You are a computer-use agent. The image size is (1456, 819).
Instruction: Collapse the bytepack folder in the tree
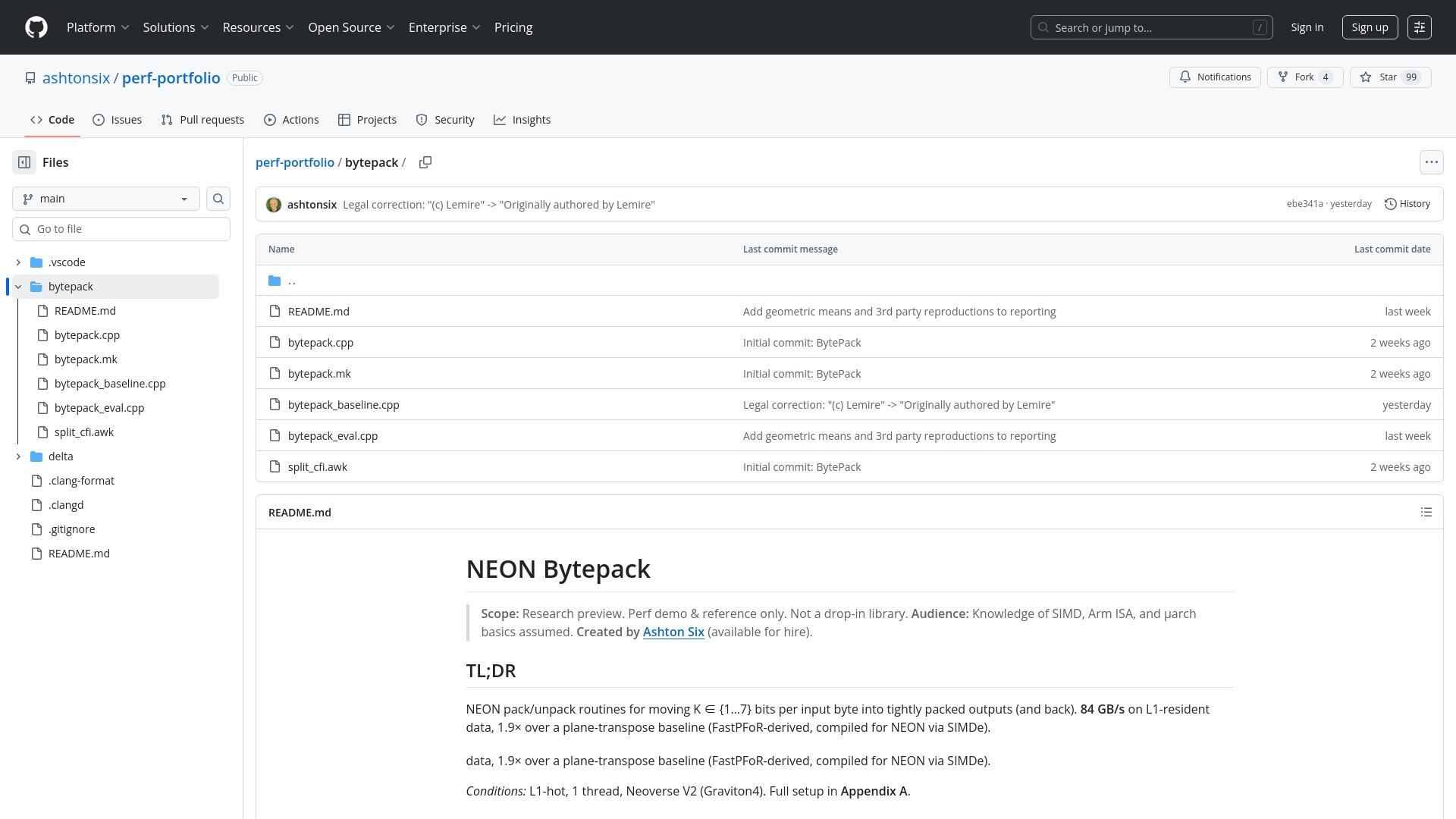click(18, 286)
